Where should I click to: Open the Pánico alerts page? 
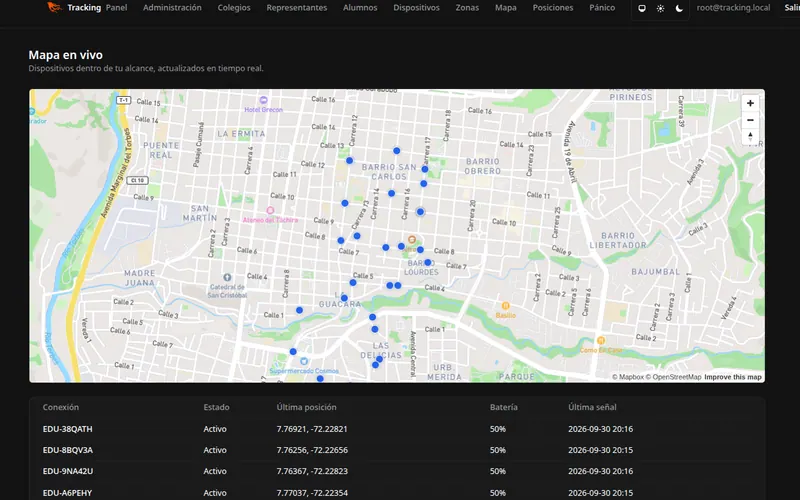point(602,8)
